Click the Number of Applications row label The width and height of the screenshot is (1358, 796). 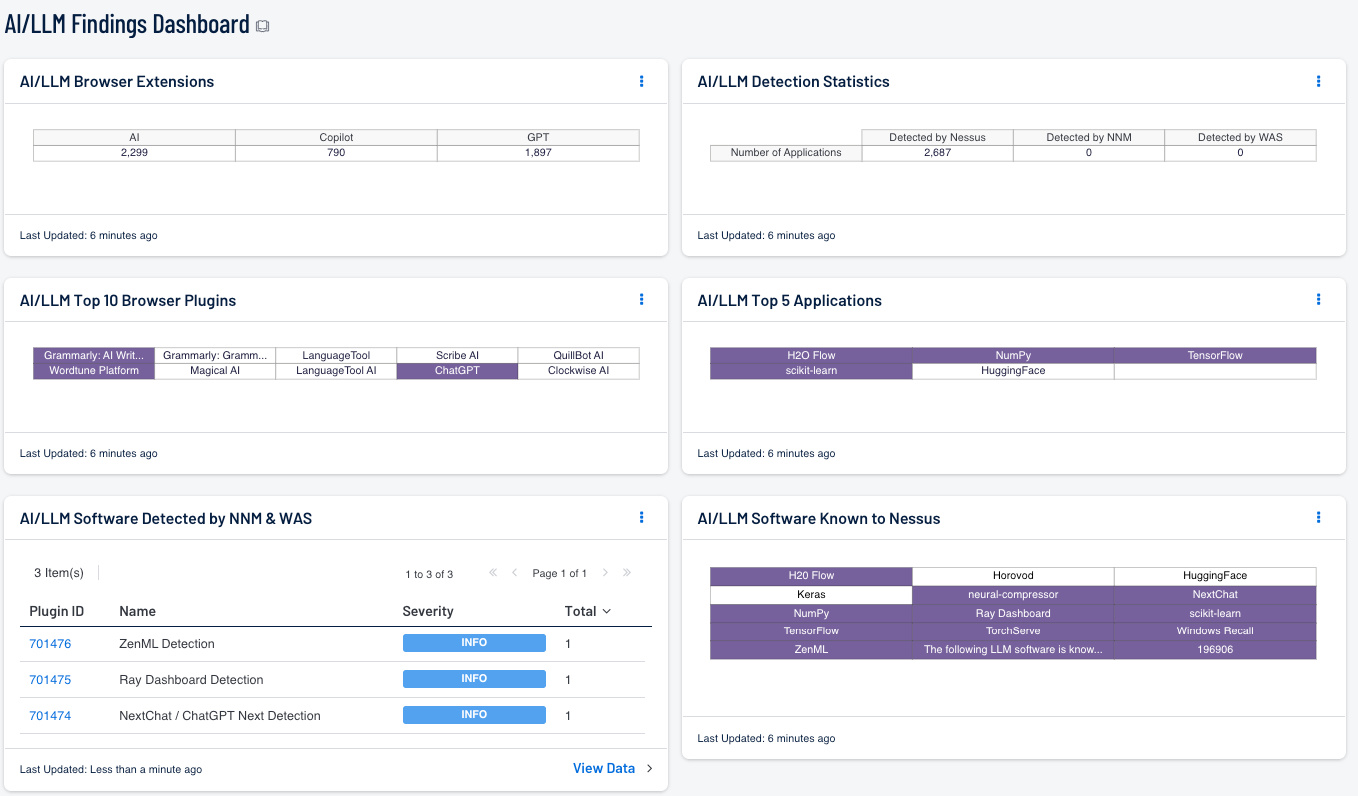pos(786,153)
